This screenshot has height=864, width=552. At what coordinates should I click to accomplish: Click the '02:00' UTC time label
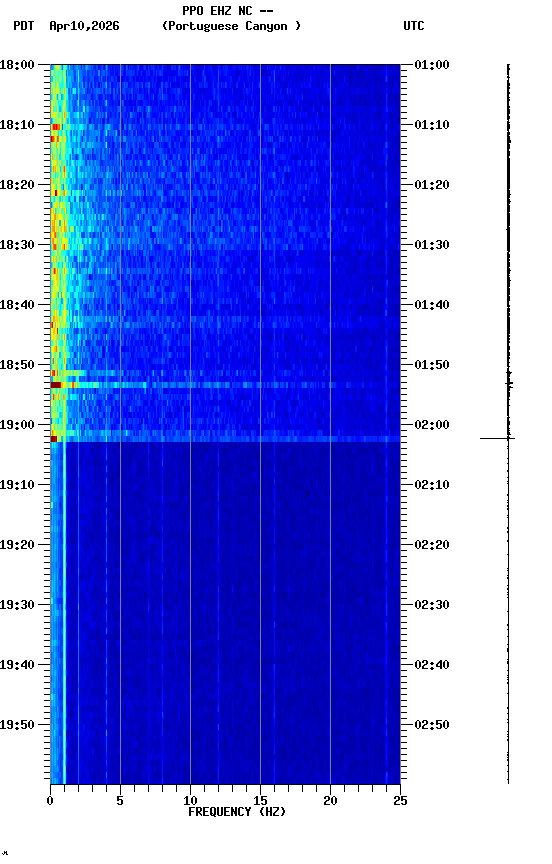coord(432,425)
